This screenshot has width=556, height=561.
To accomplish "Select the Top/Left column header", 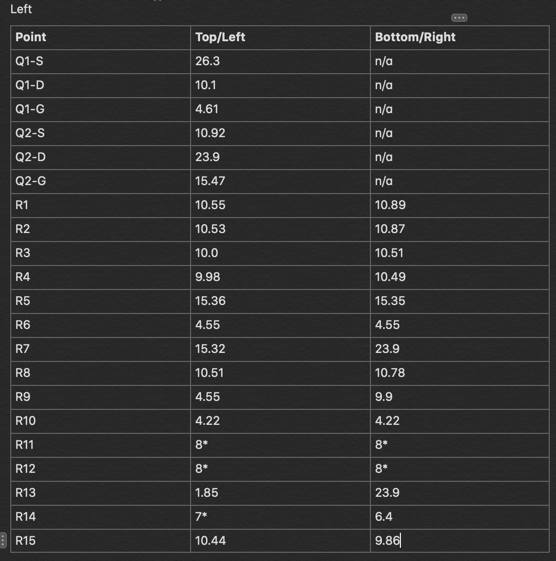I will (281, 37).
